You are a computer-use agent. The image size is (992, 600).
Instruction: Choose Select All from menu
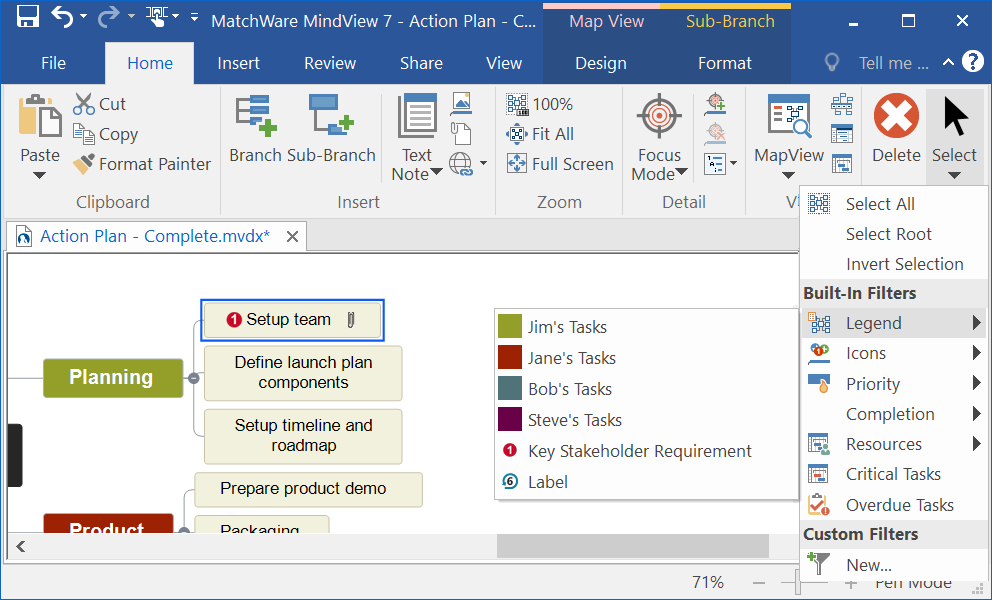tap(893, 204)
